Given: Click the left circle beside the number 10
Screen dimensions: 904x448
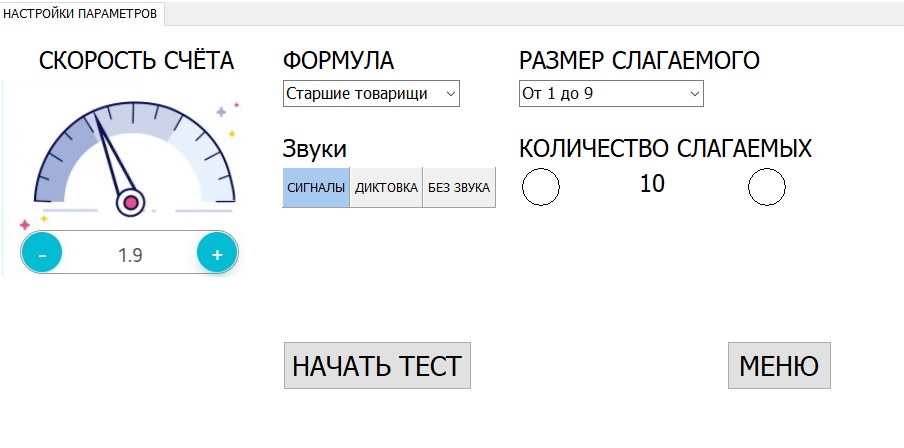Looking at the screenshot, I should (x=541, y=187).
